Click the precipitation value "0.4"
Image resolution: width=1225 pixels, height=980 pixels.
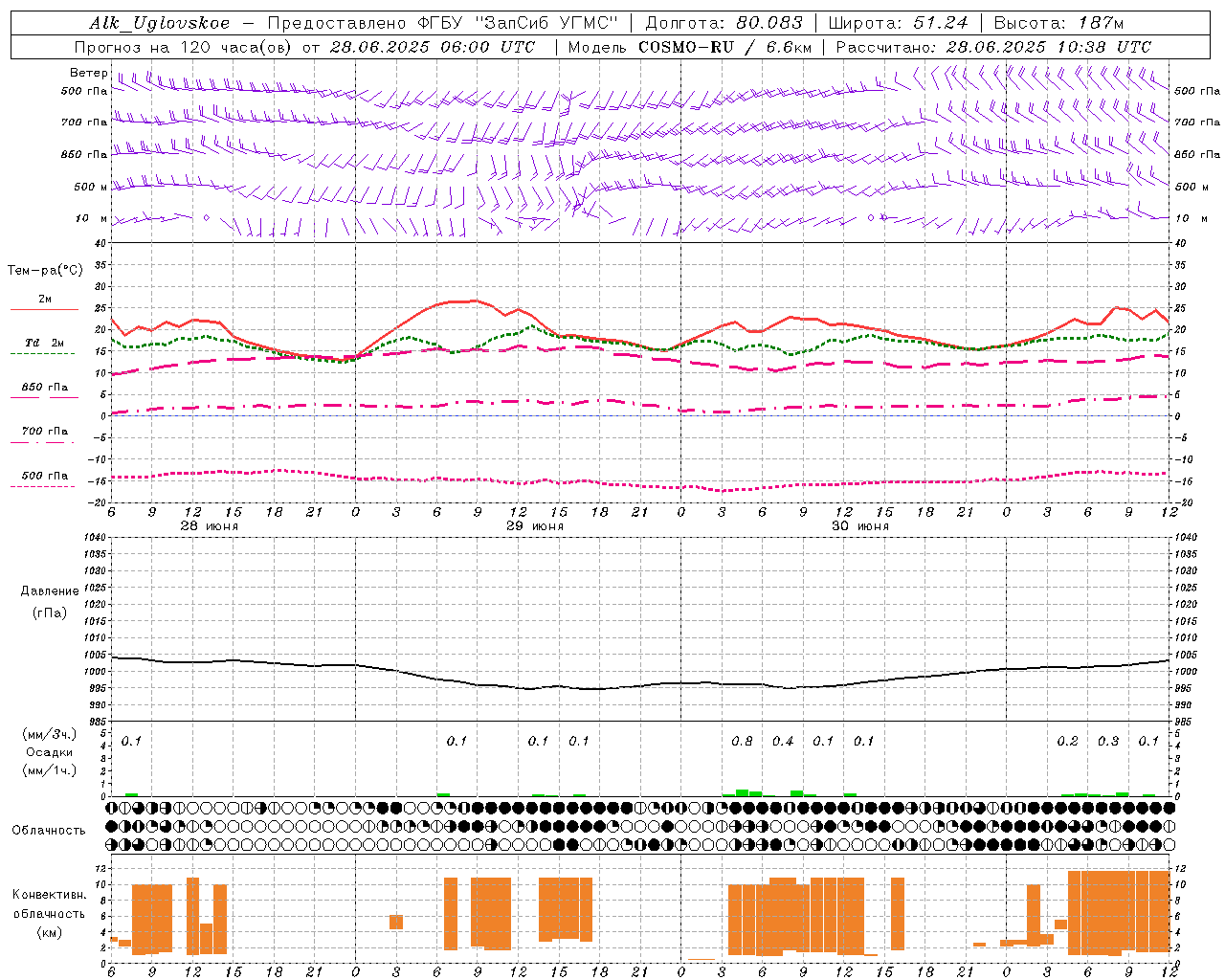(783, 741)
